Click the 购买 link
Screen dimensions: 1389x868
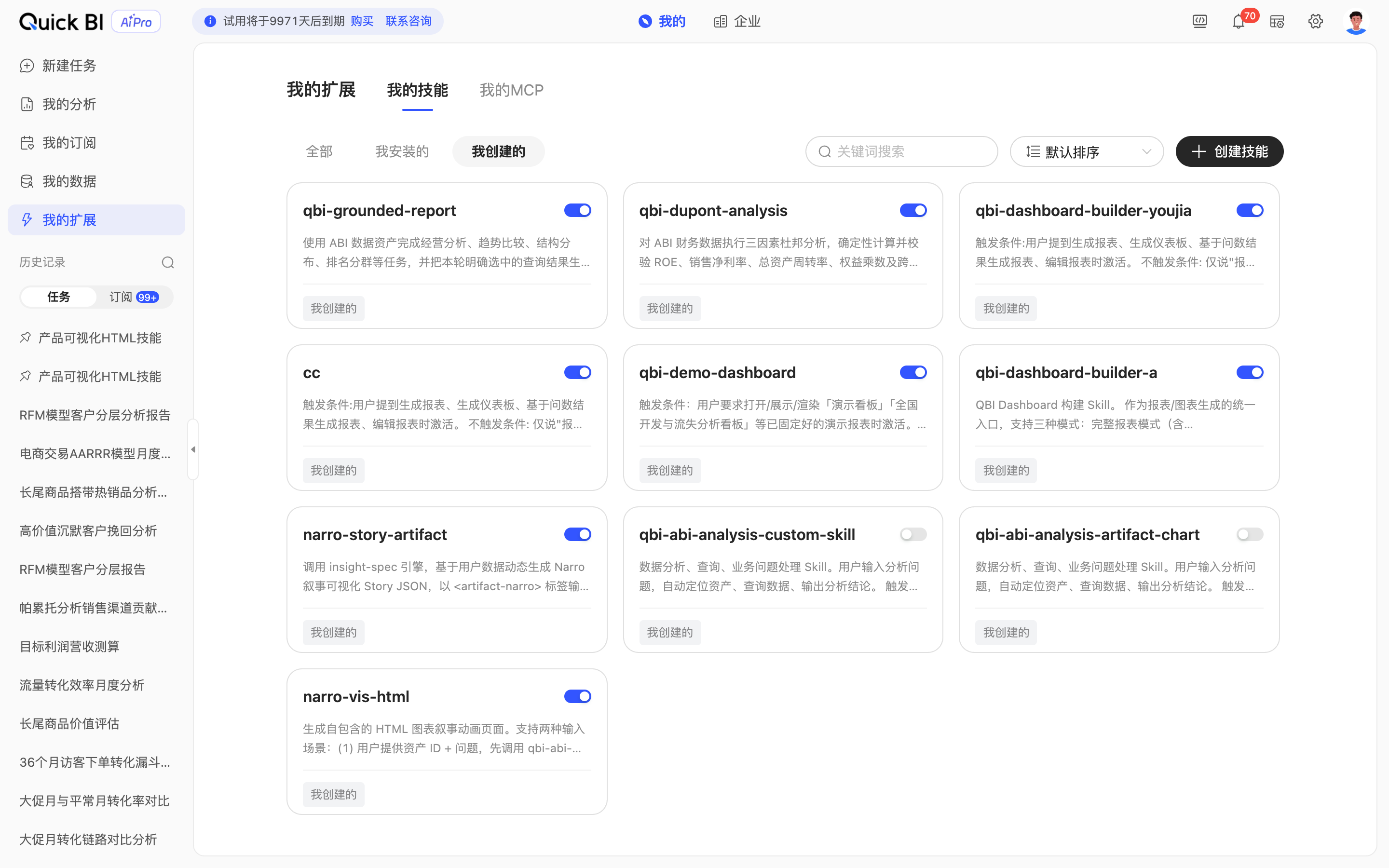click(362, 21)
